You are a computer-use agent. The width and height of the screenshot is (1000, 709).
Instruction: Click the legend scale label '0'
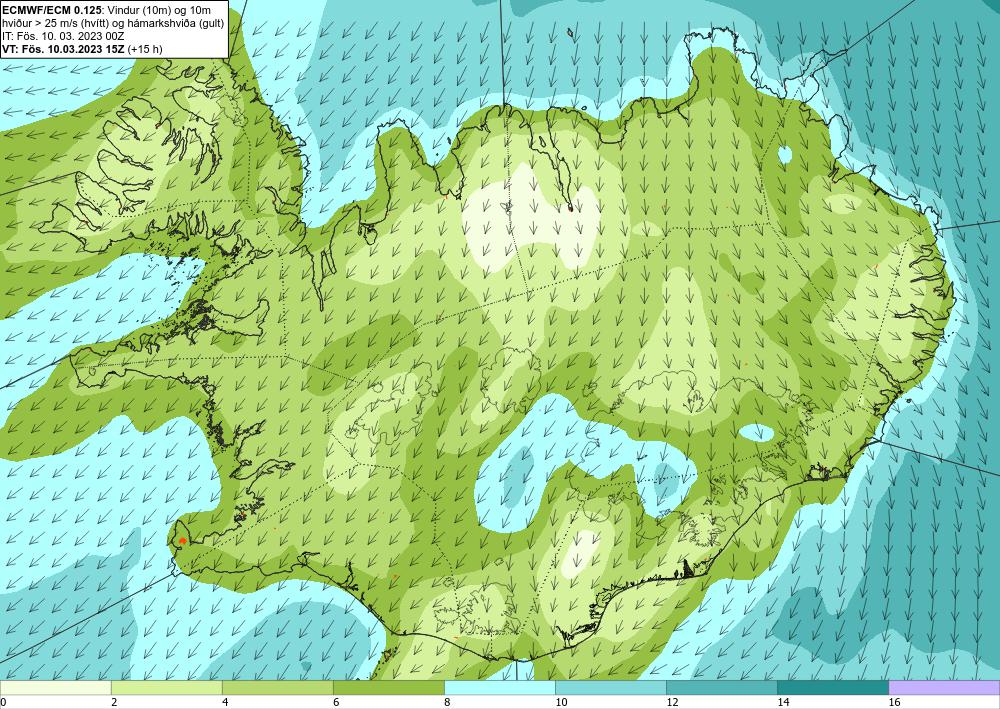[3, 703]
